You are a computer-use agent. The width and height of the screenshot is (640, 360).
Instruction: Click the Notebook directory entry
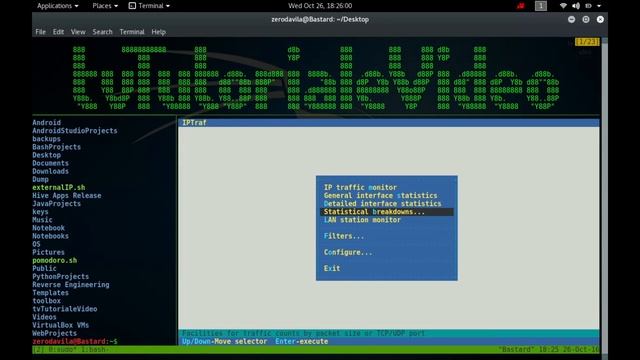[x=49, y=228]
